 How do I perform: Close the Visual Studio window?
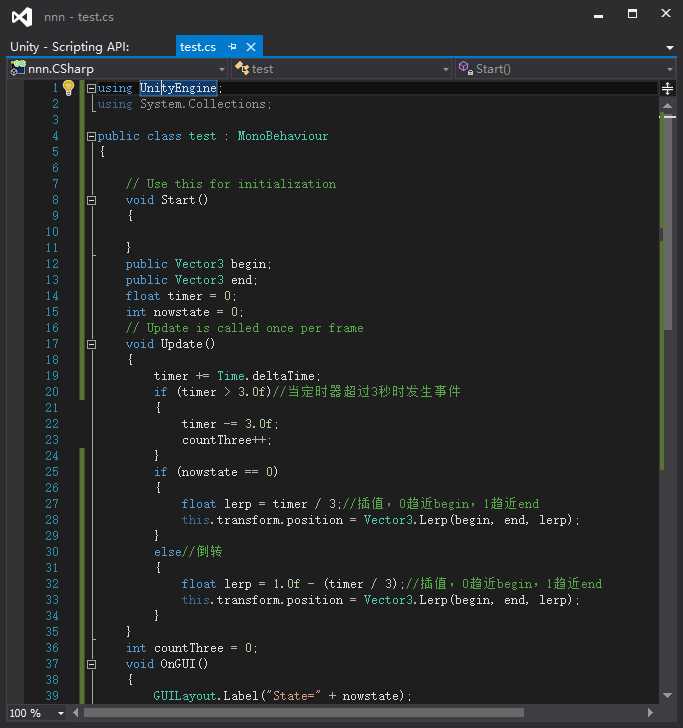(x=666, y=14)
